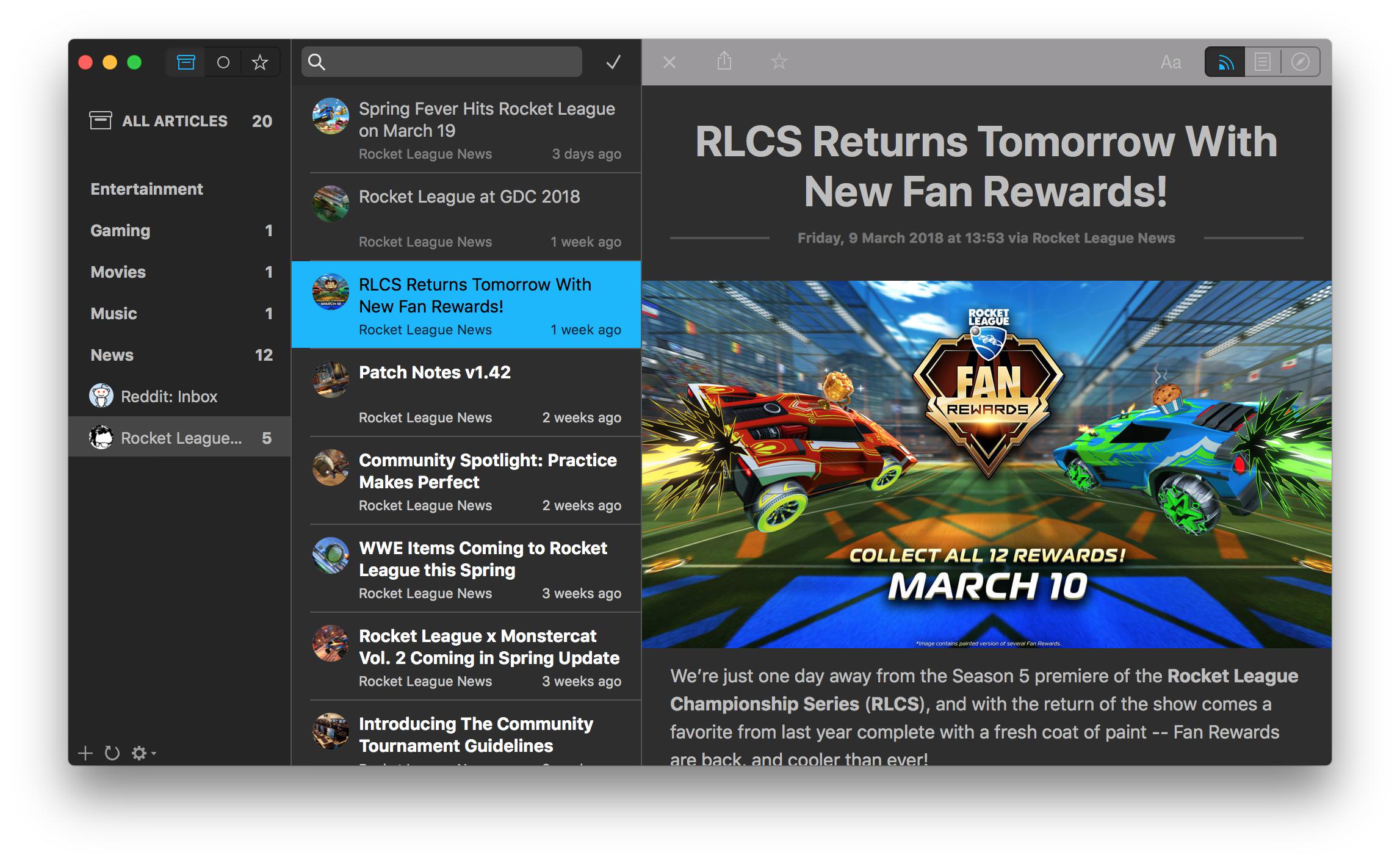Click bold Rocket League Championship Series text

pos(984,690)
